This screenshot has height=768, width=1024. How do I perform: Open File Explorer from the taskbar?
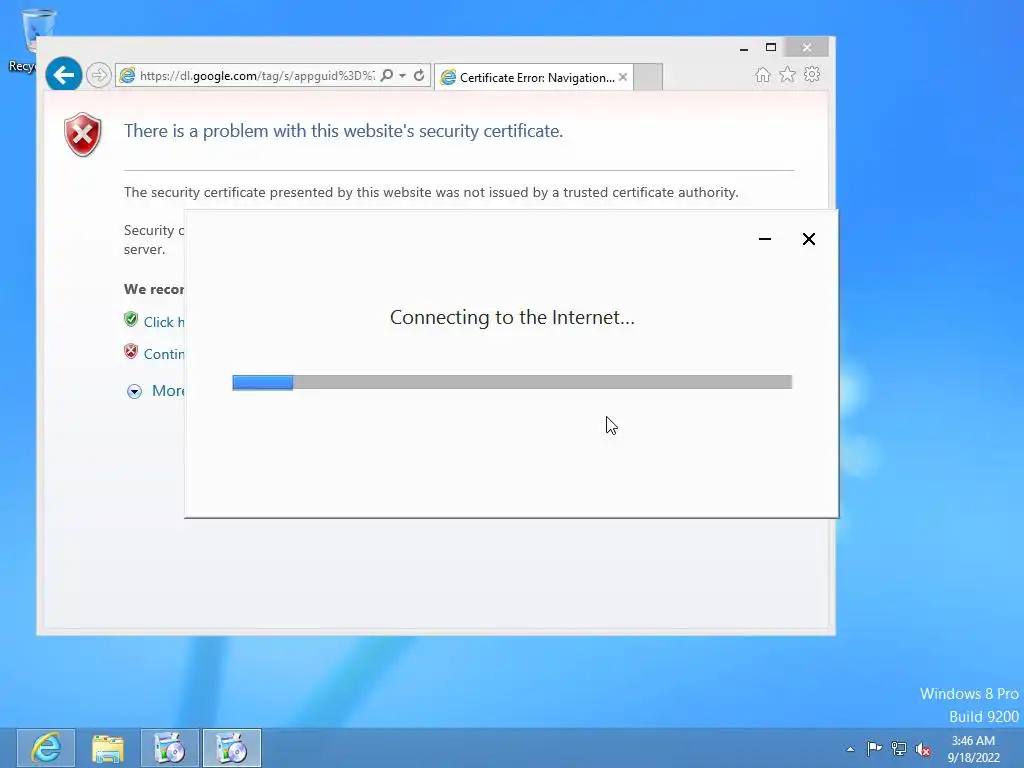click(108, 748)
